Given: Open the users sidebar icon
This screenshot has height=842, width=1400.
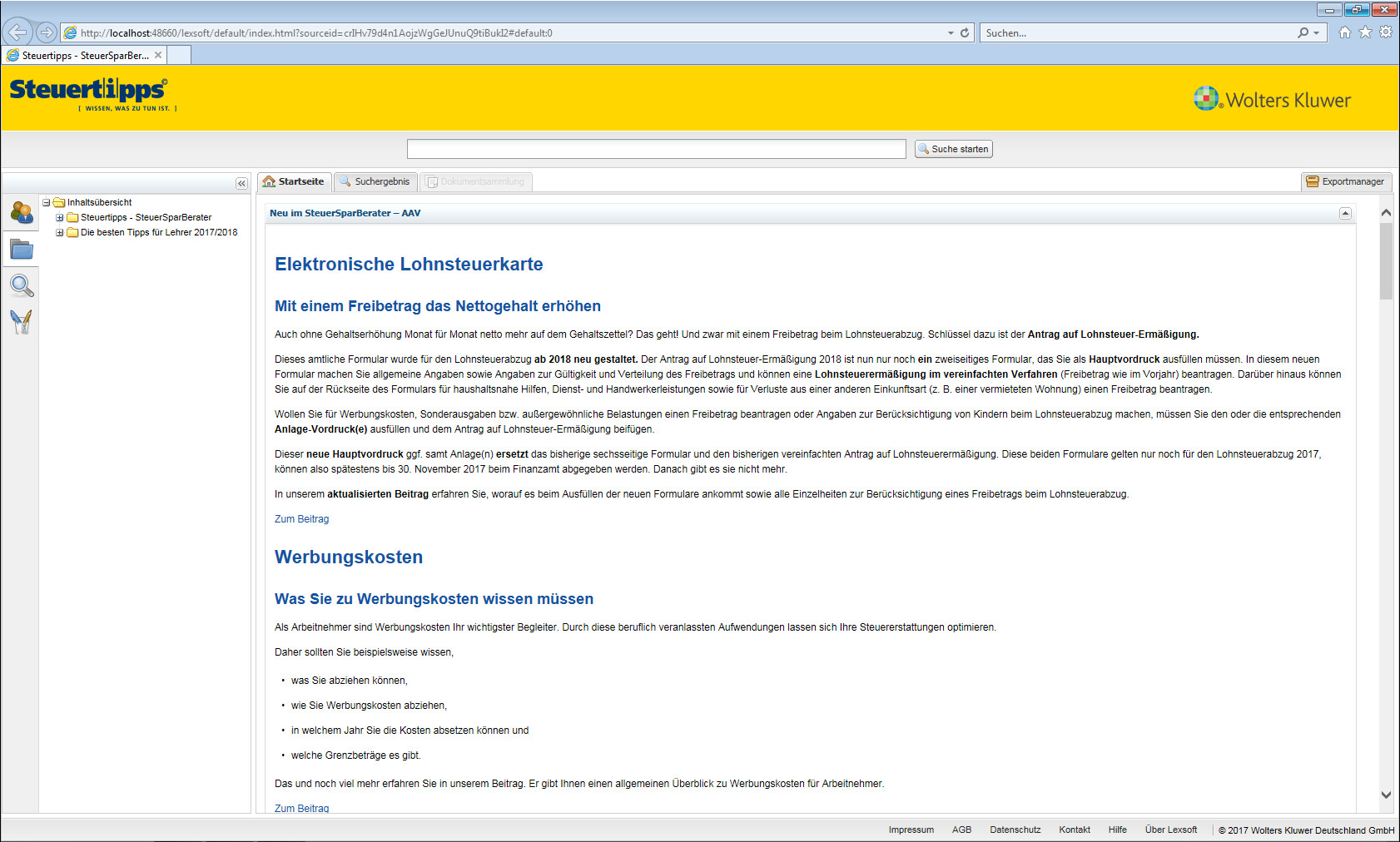Looking at the screenshot, I should pos(22,212).
